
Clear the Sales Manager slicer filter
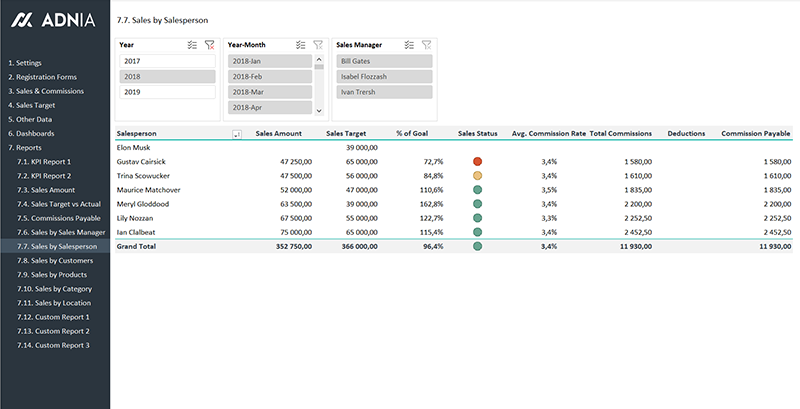[x=426, y=45]
